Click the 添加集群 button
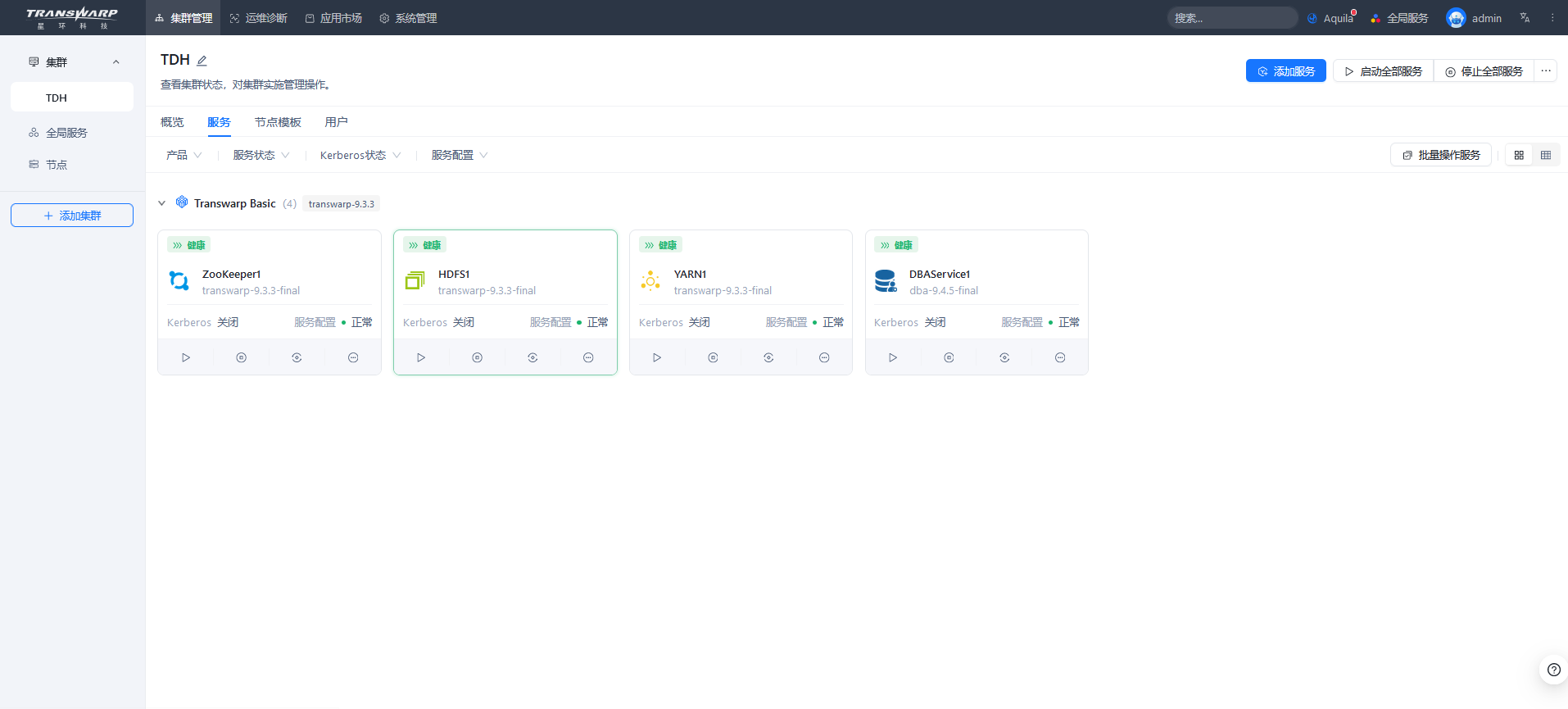1568x709 pixels. pyautogui.click(x=72, y=216)
